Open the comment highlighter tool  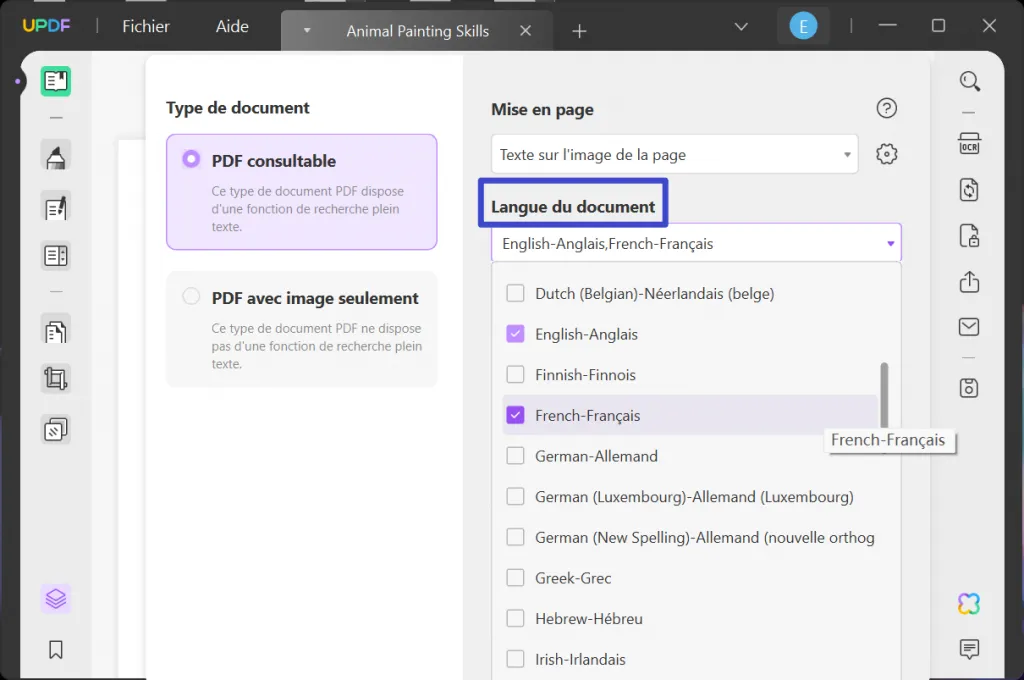pos(55,155)
